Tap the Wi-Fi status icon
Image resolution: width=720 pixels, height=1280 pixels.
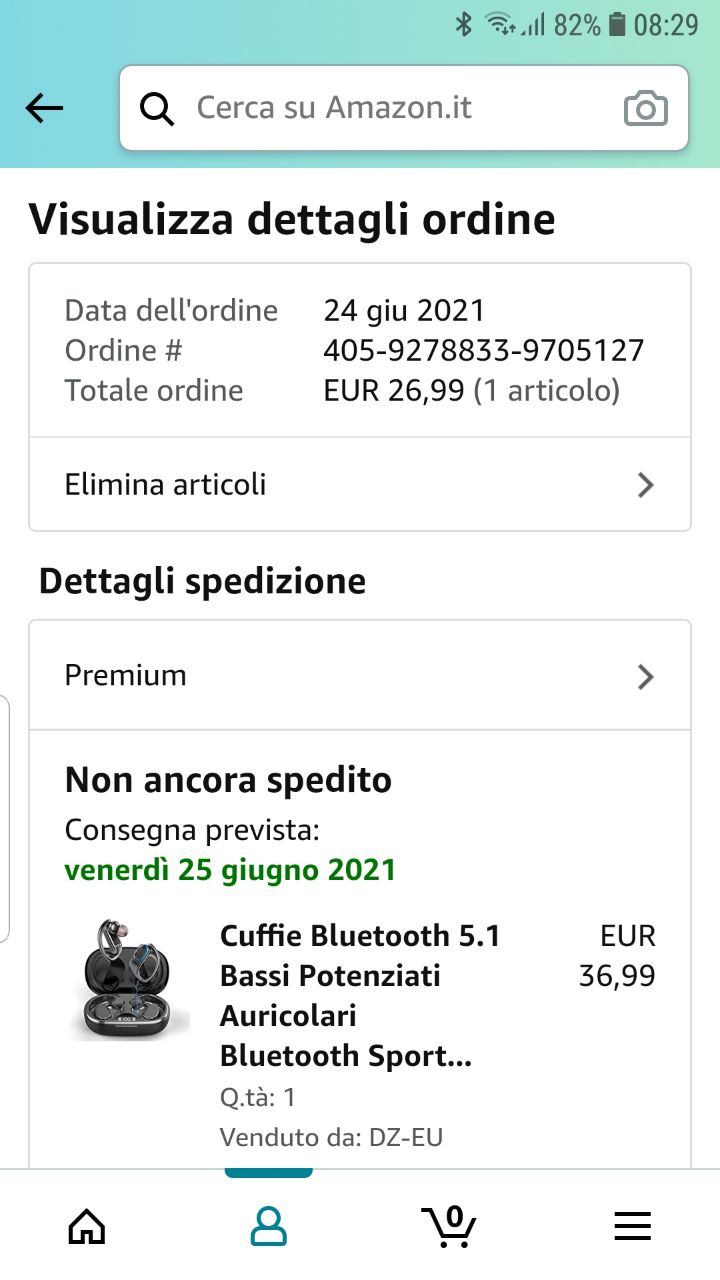click(501, 24)
